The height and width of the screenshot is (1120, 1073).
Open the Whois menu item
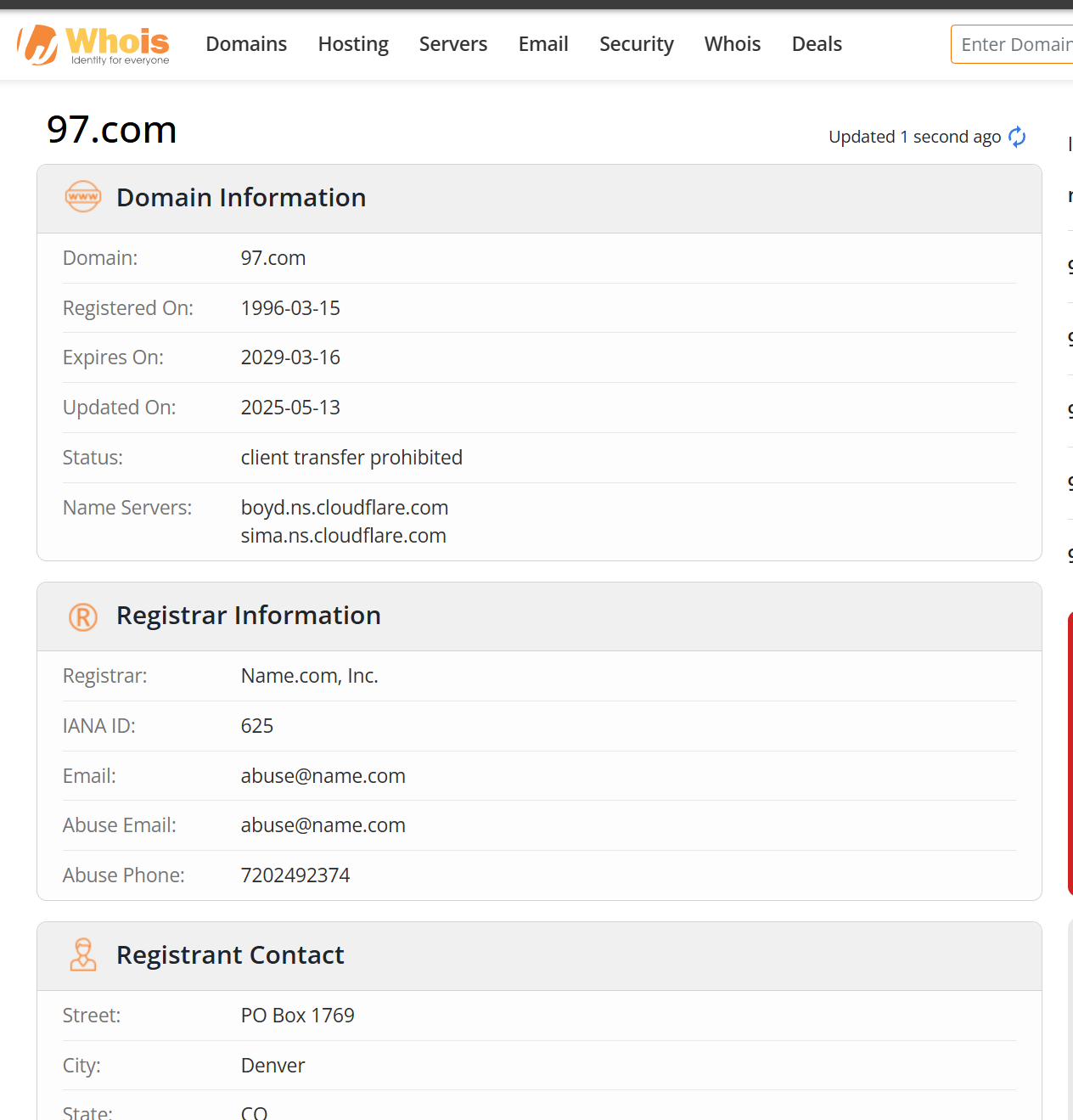point(733,44)
